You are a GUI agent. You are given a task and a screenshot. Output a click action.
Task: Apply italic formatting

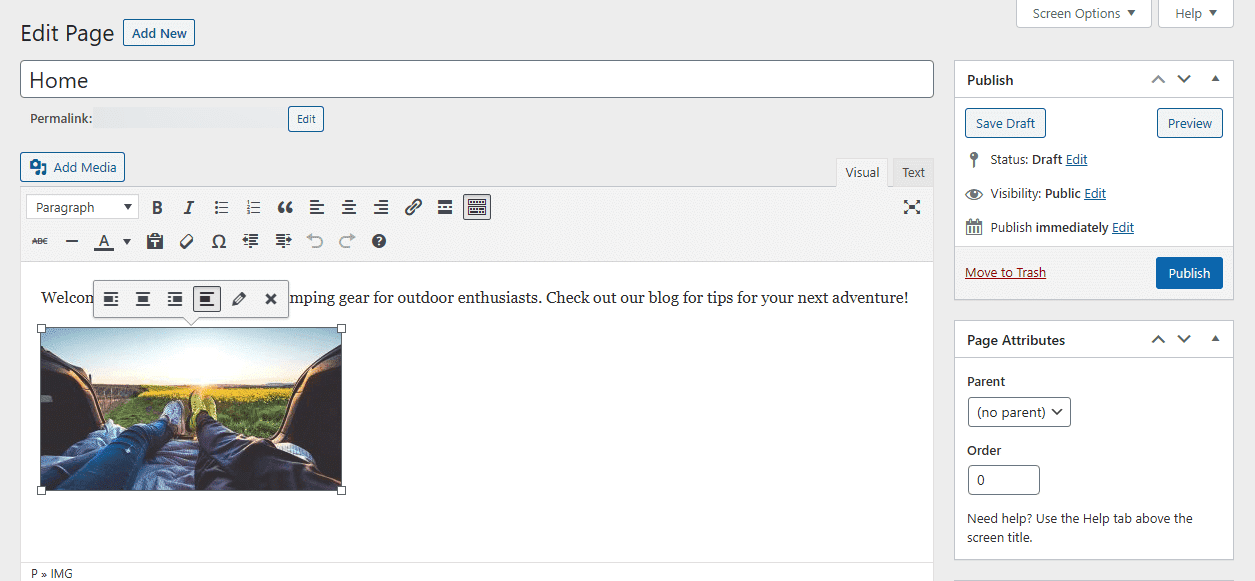[x=189, y=207]
